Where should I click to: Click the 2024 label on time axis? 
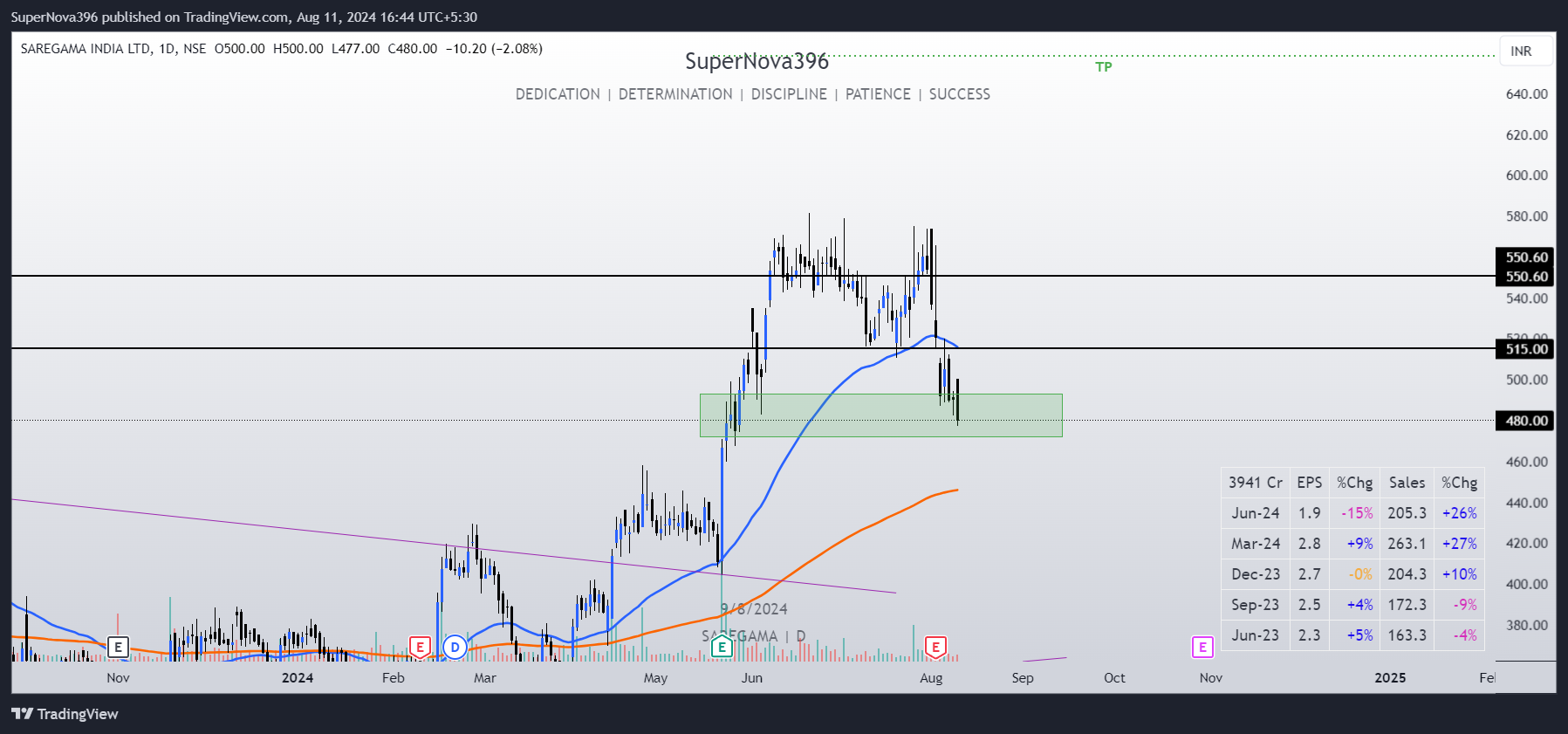[x=298, y=678]
